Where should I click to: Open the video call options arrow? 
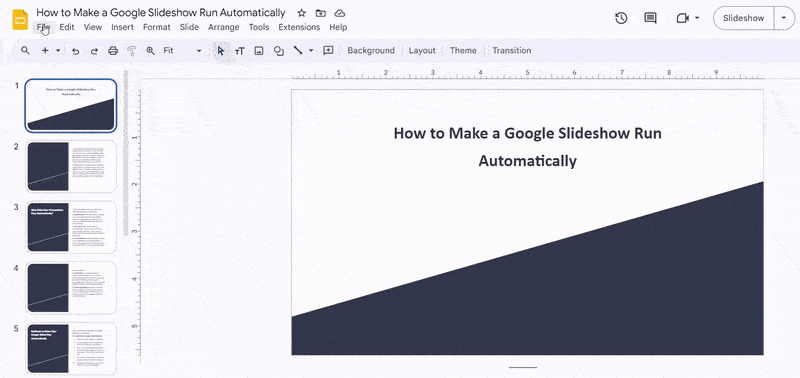pyautogui.click(x=697, y=18)
